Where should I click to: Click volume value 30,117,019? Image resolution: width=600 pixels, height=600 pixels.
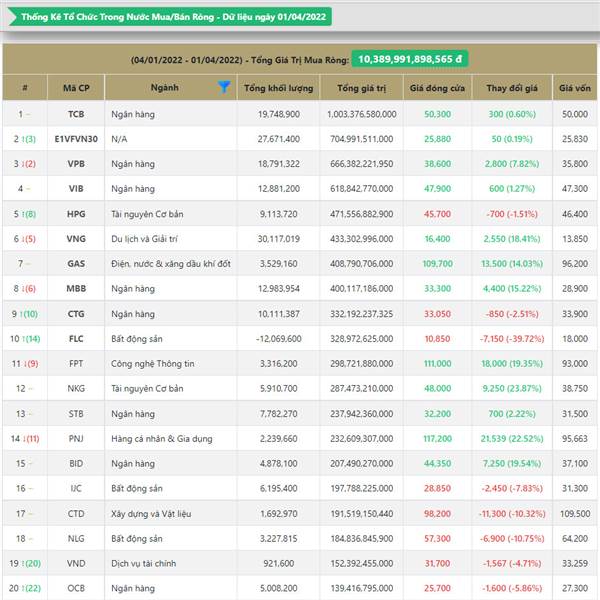click(279, 239)
